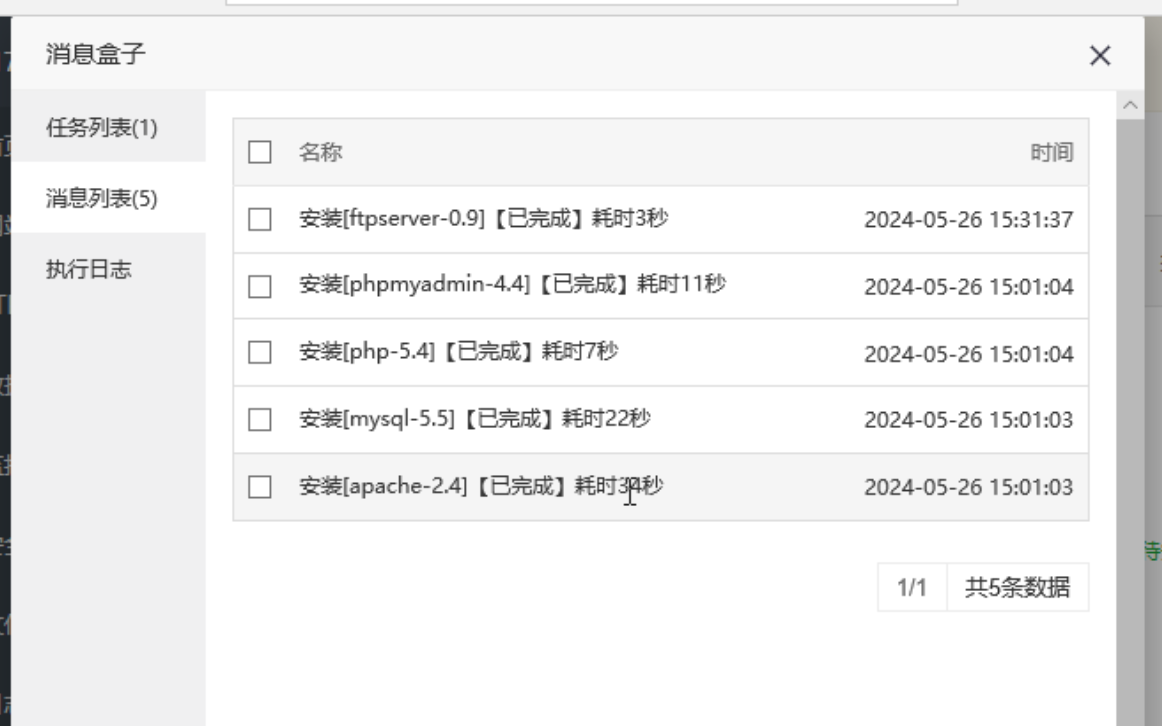
Task: Toggle the select-all checkbox in header
Action: (x=259, y=152)
